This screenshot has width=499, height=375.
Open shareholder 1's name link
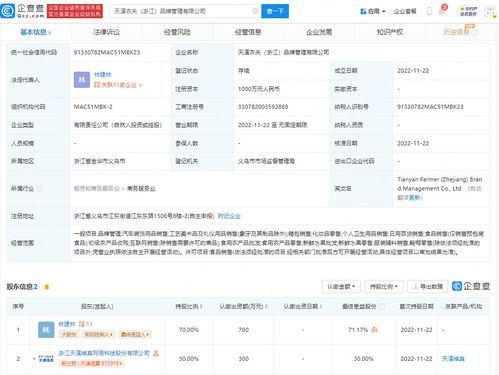pos(67,324)
